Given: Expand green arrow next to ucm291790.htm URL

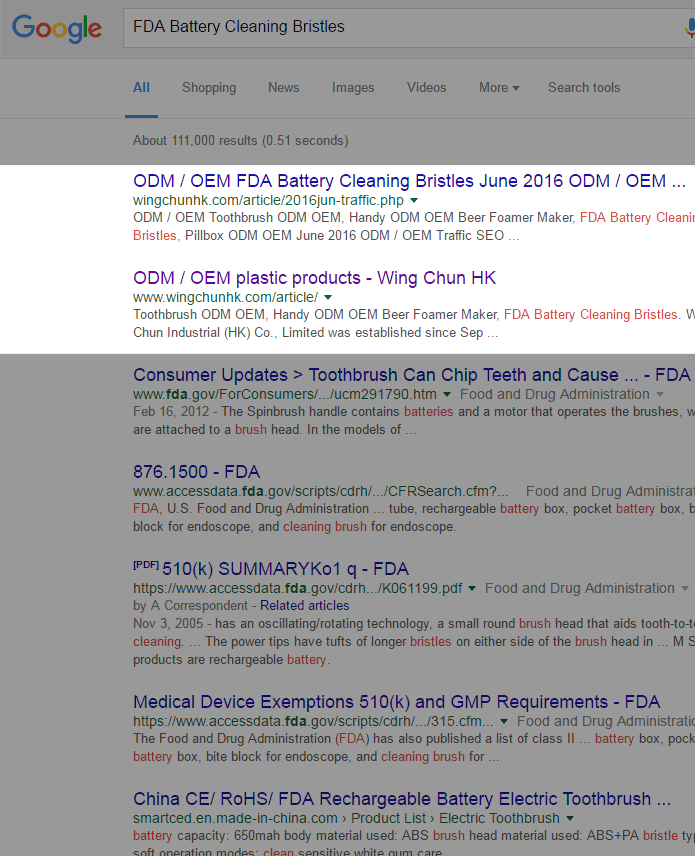Looking at the screenshot, I should point(447,394).
